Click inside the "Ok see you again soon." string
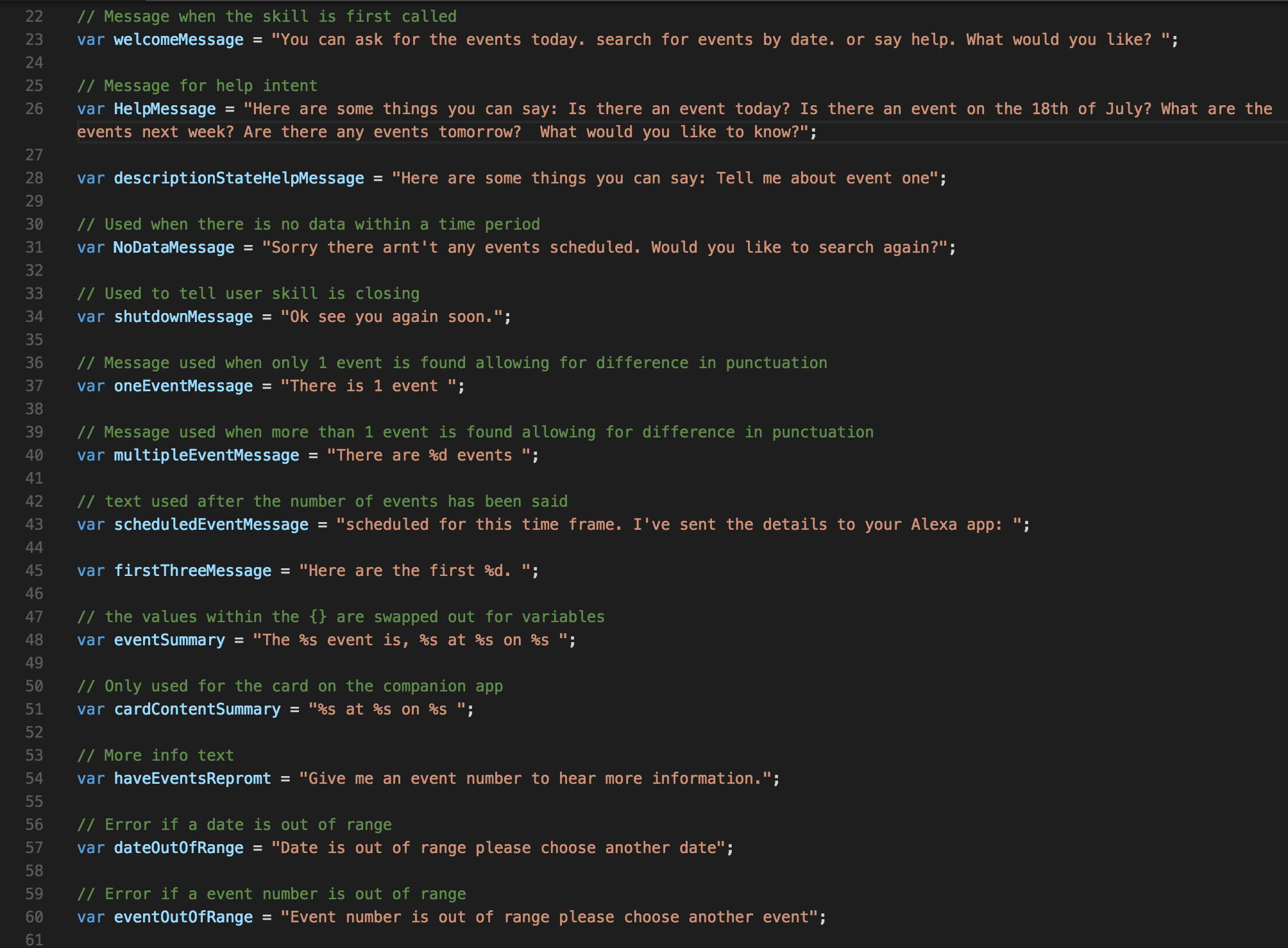 (391, 317)
